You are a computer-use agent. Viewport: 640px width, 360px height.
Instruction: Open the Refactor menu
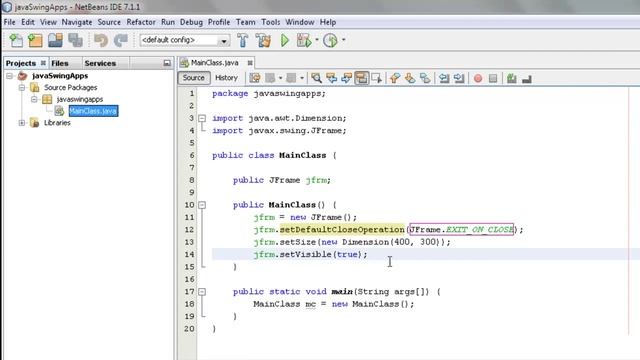(141, 22)
